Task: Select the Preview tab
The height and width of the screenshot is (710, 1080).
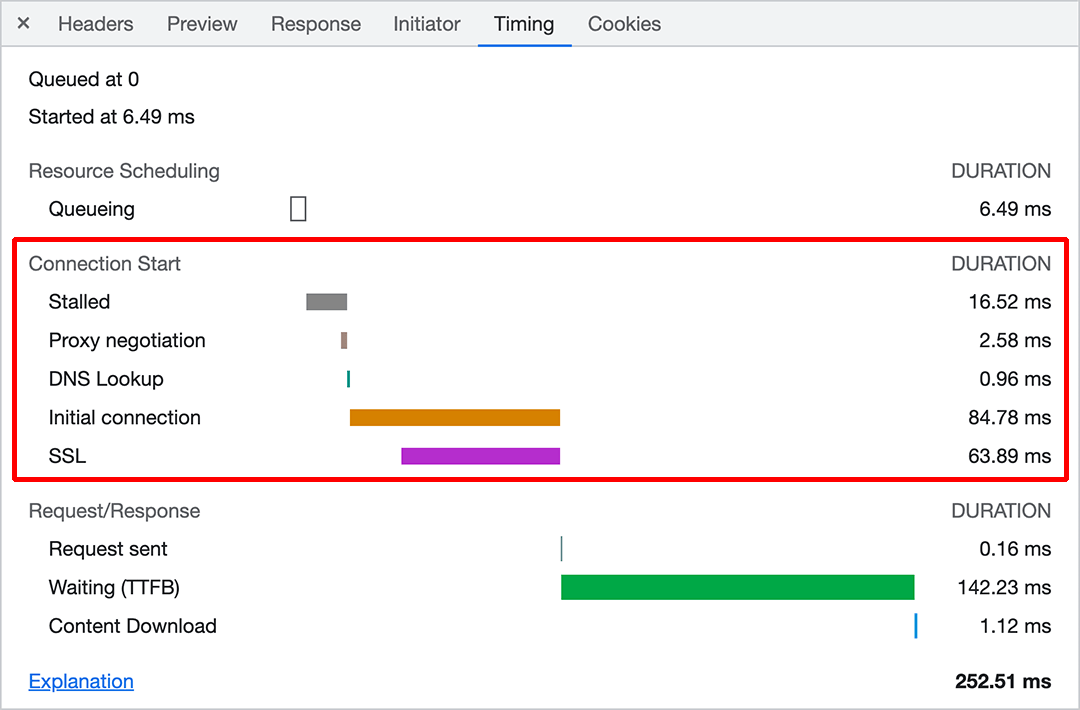Action: click(x=201, y=24)
